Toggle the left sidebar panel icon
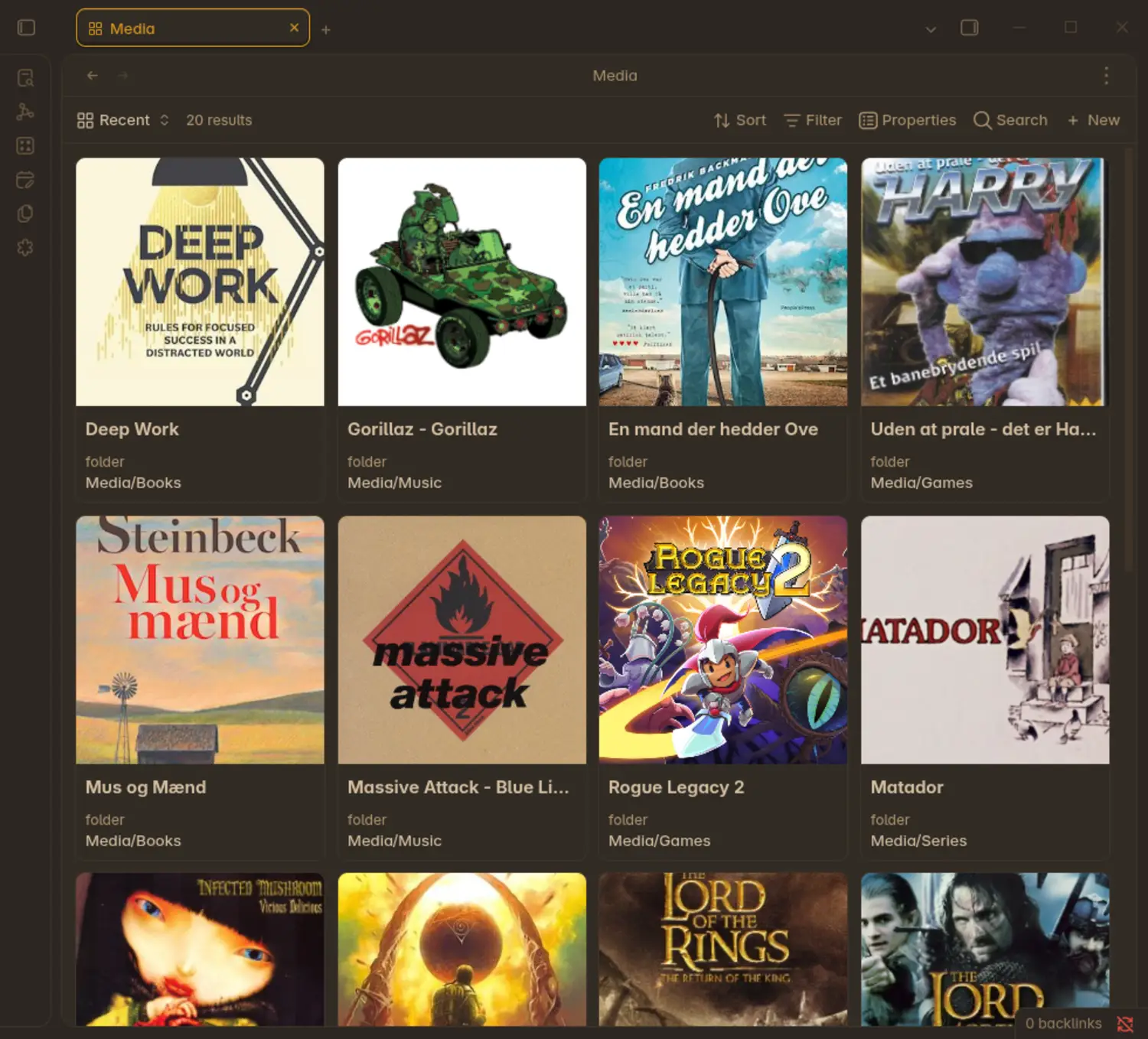Image resolution: width=1148 pixels, height=1039 pixels. pos(26,28)
